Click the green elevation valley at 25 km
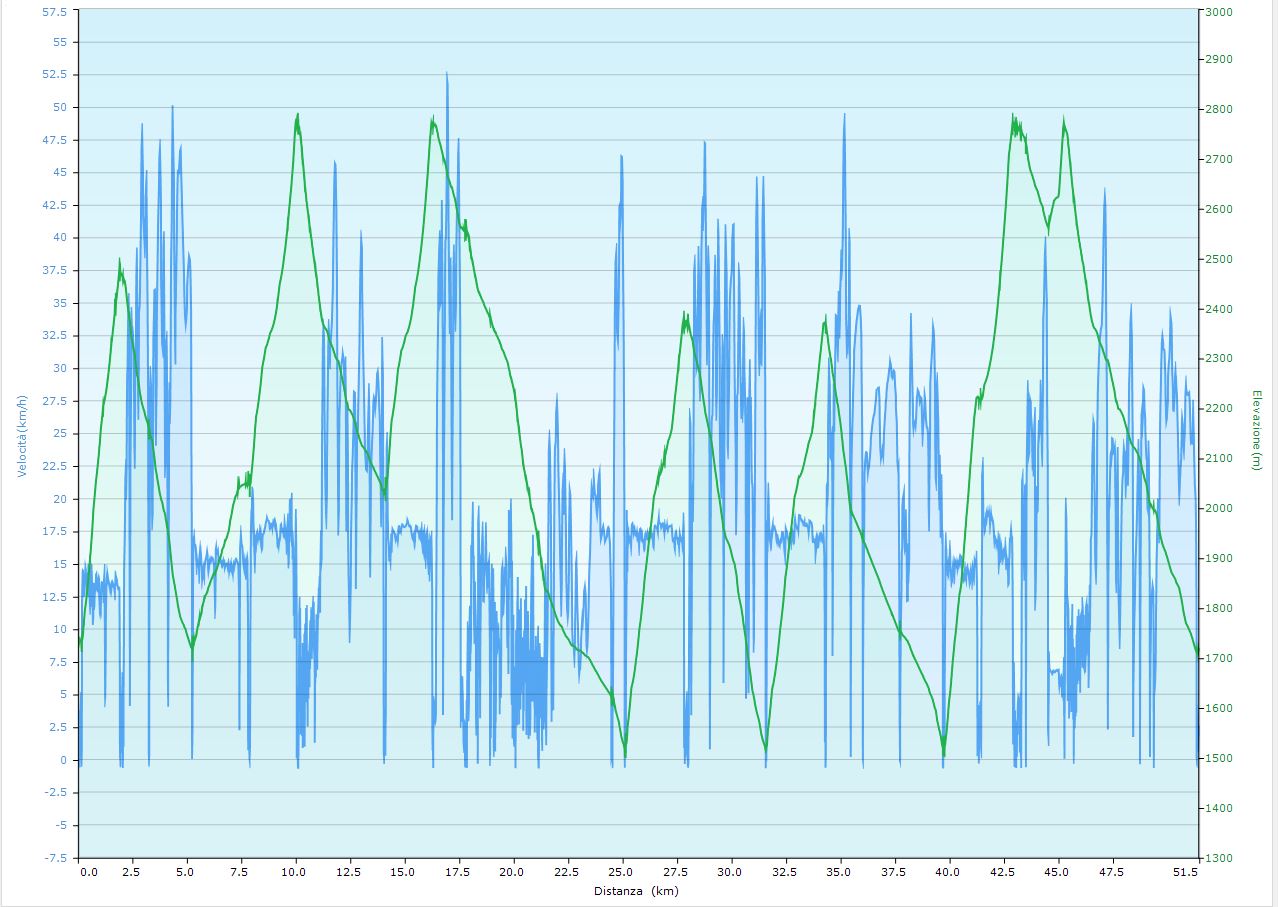The image size is (1278, 907). [x=625, y=755]
